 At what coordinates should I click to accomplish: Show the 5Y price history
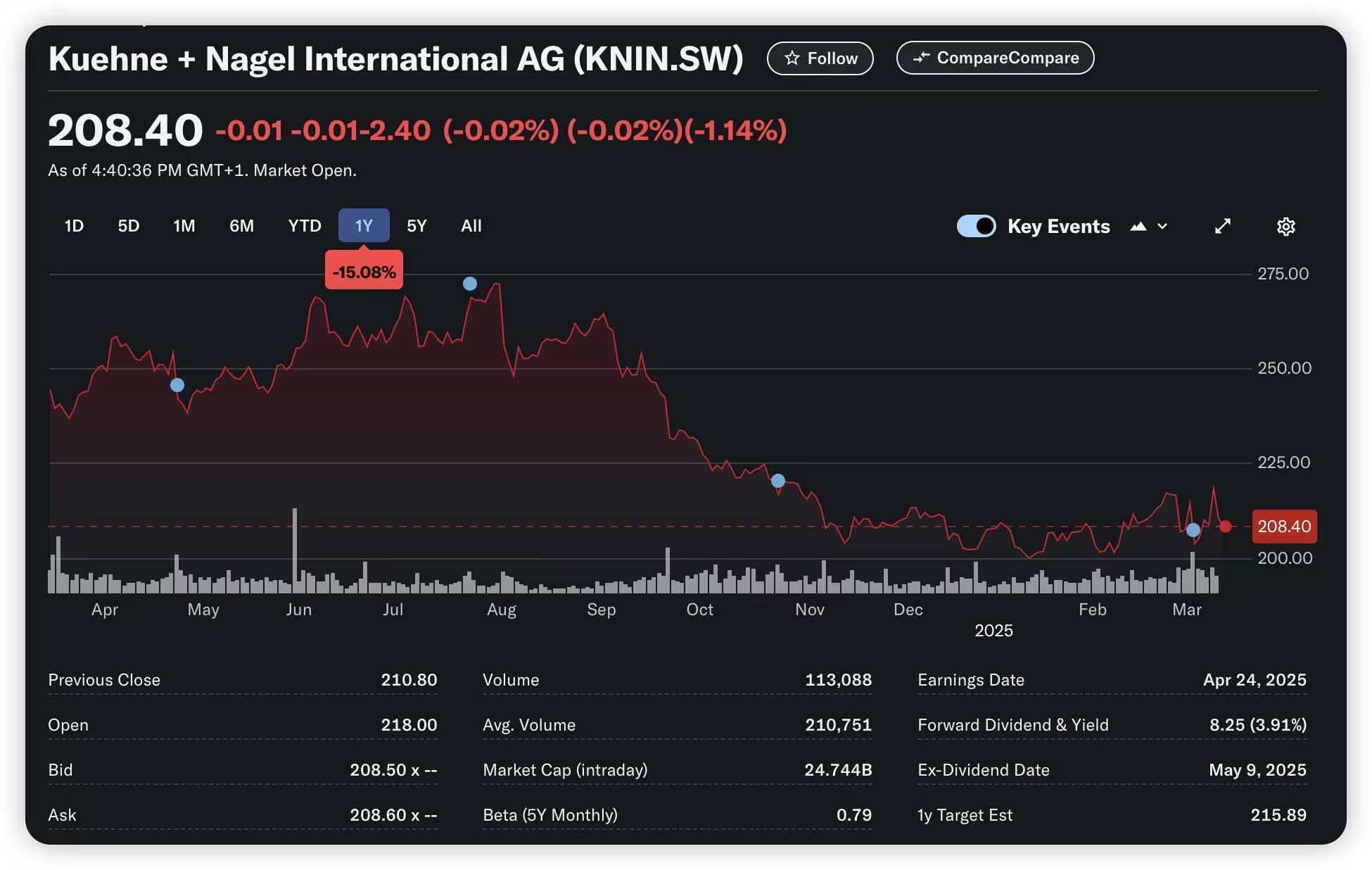click(x=417, y=226)
